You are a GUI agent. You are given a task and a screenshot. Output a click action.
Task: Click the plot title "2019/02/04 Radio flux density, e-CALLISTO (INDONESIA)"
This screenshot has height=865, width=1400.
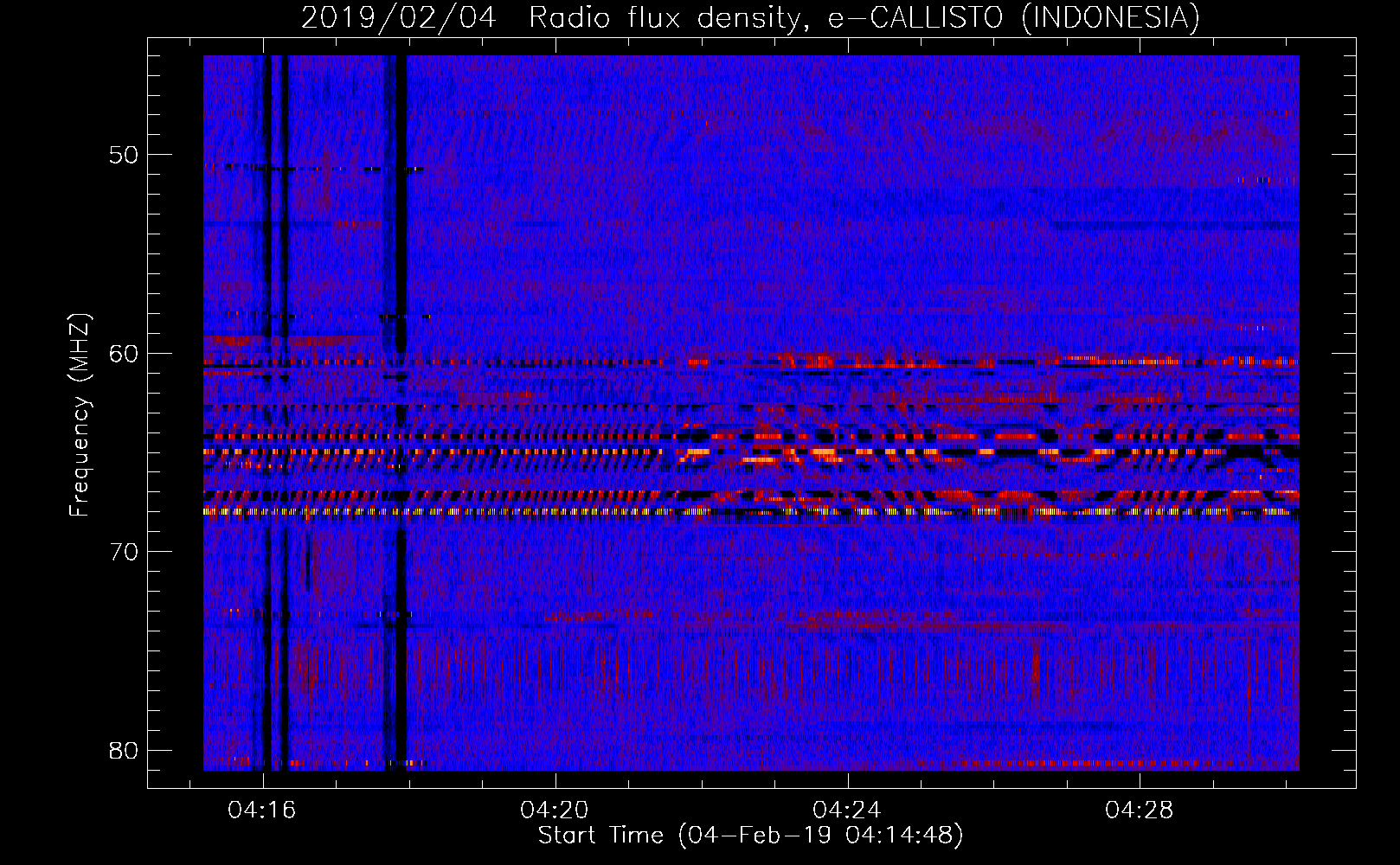pyautogui.click(x=750, y=17)
